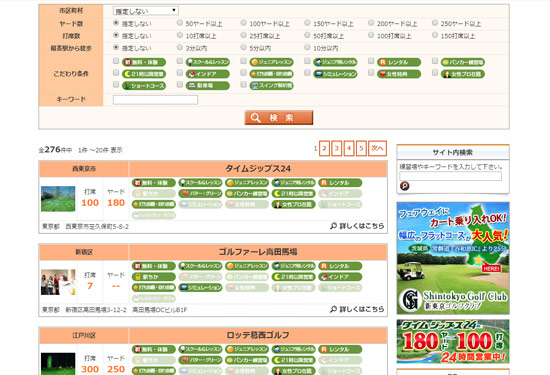Viewport: 550px width, 375px height.
Task: Tick the バンカー練習場 filter checkbox
Action: (x=435, y=61)
